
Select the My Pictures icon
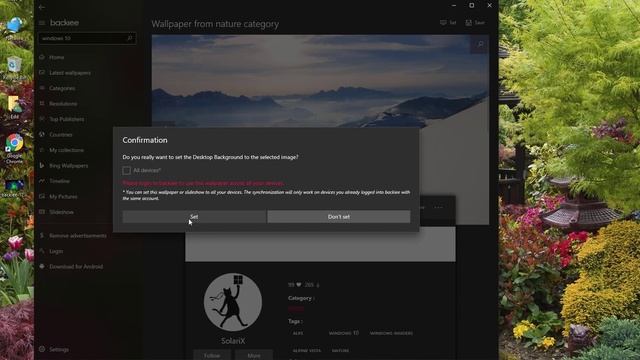click(42, 196)
